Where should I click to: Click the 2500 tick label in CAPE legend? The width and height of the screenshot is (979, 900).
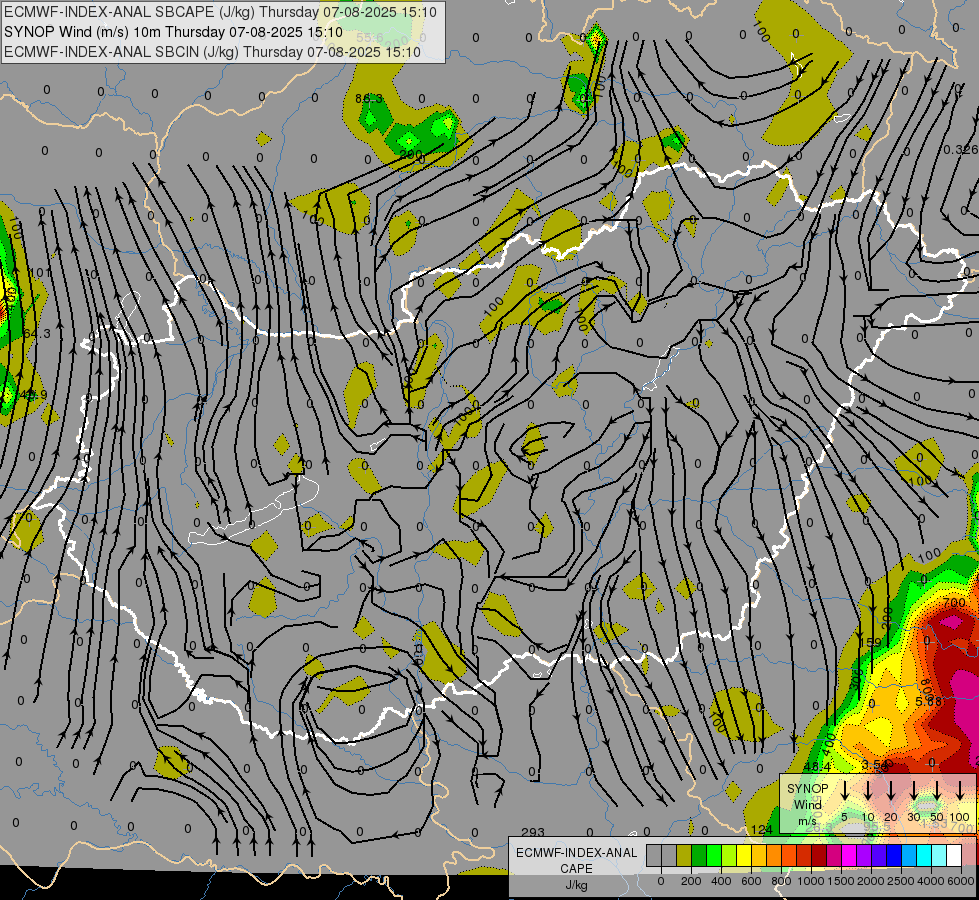pyautogui.click(x=901, y=881)
